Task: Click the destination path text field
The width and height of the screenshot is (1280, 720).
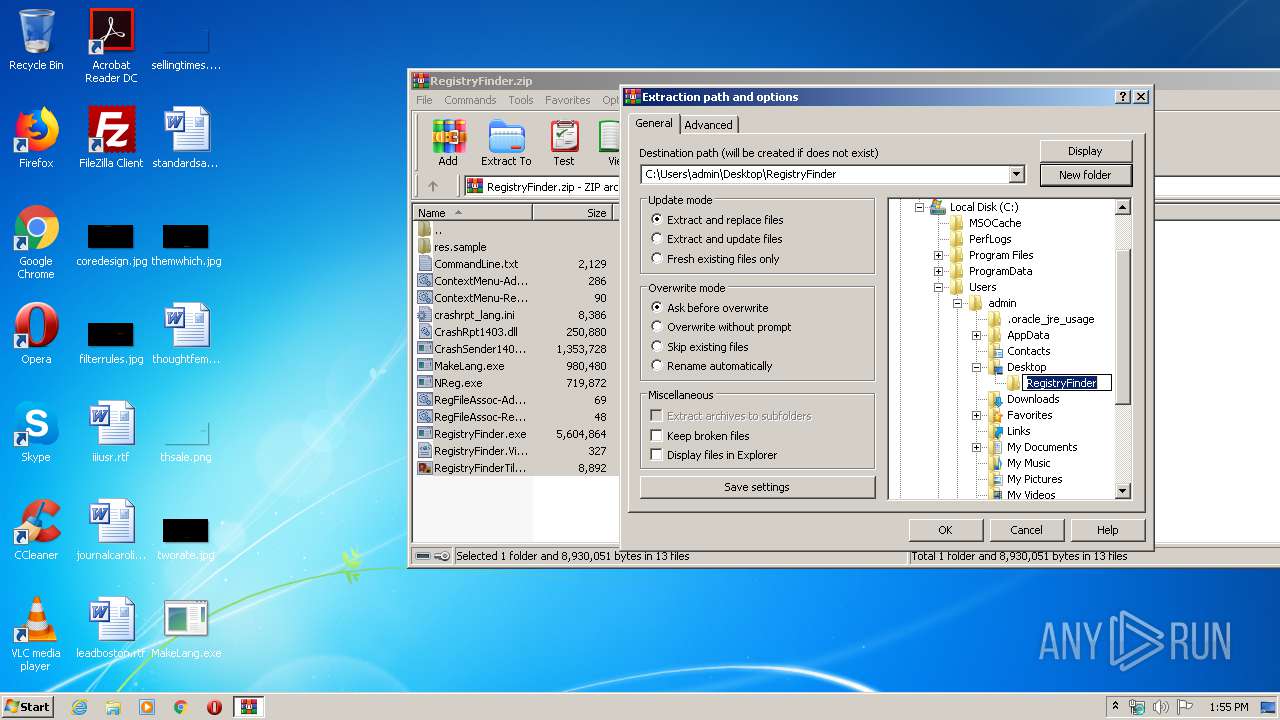Action: (825, 174)
